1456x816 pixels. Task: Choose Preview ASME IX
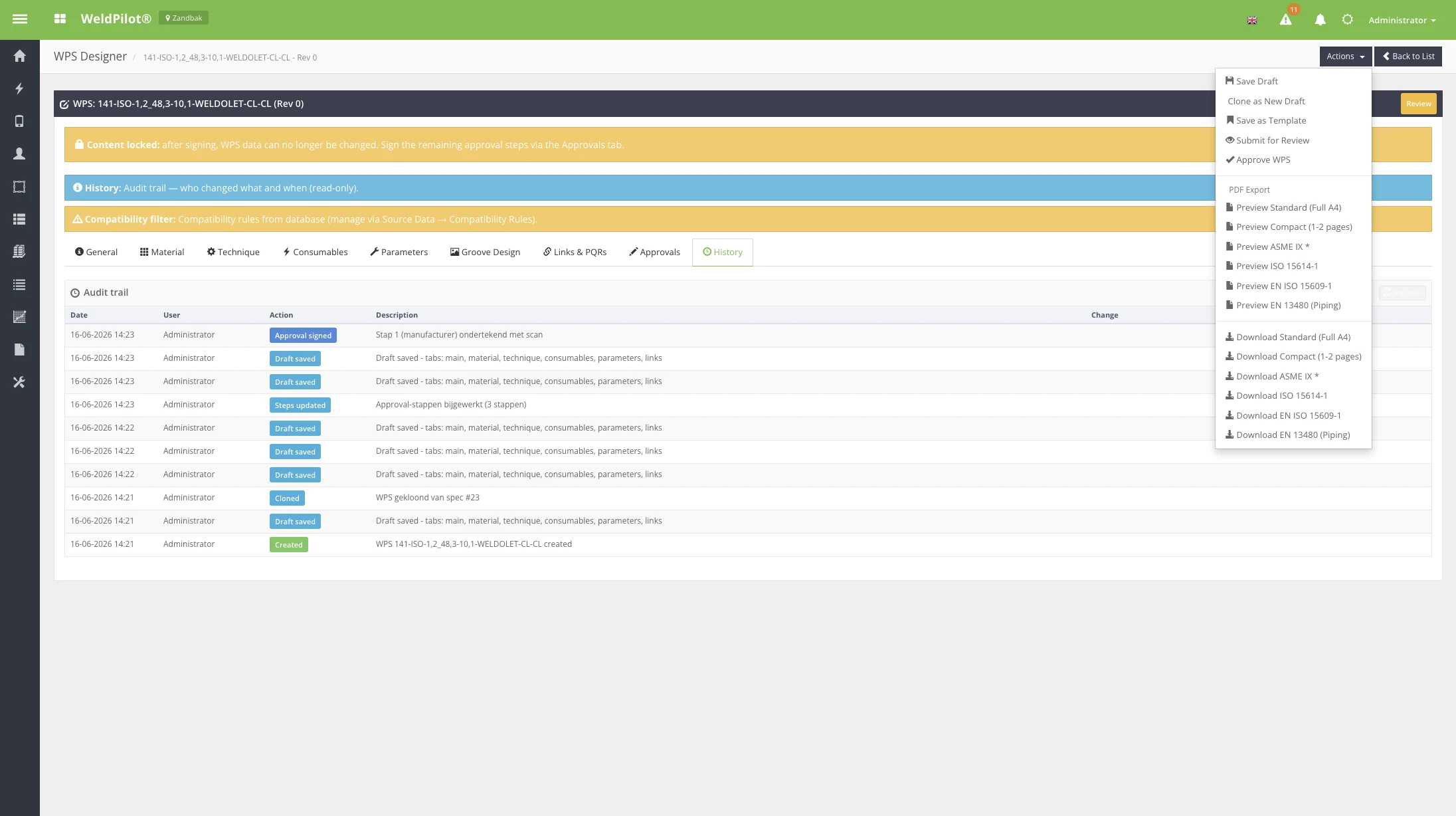tap(1293, 247)
